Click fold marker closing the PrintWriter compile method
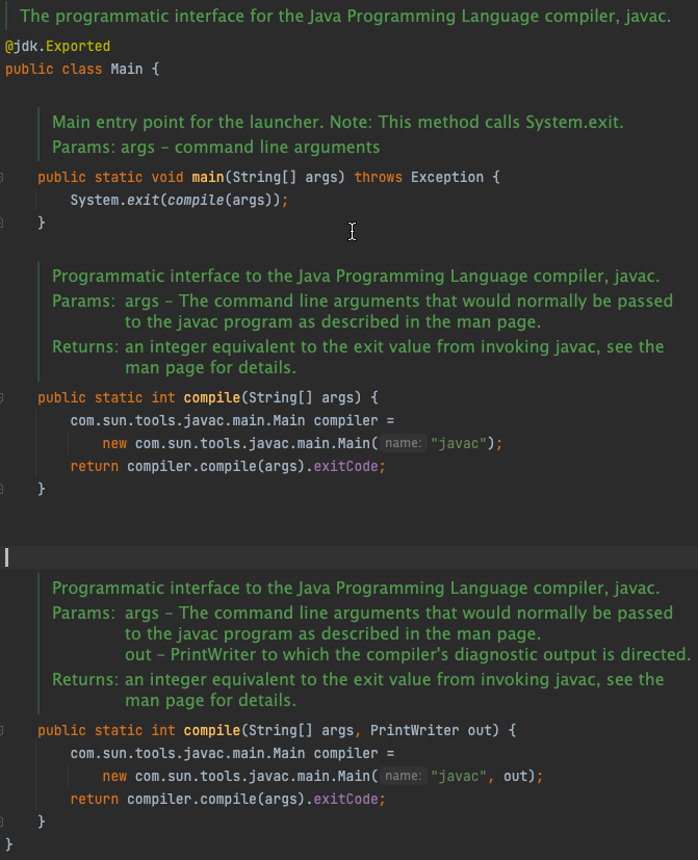Screen dimensions: 700x860 [x=3, y=822]
